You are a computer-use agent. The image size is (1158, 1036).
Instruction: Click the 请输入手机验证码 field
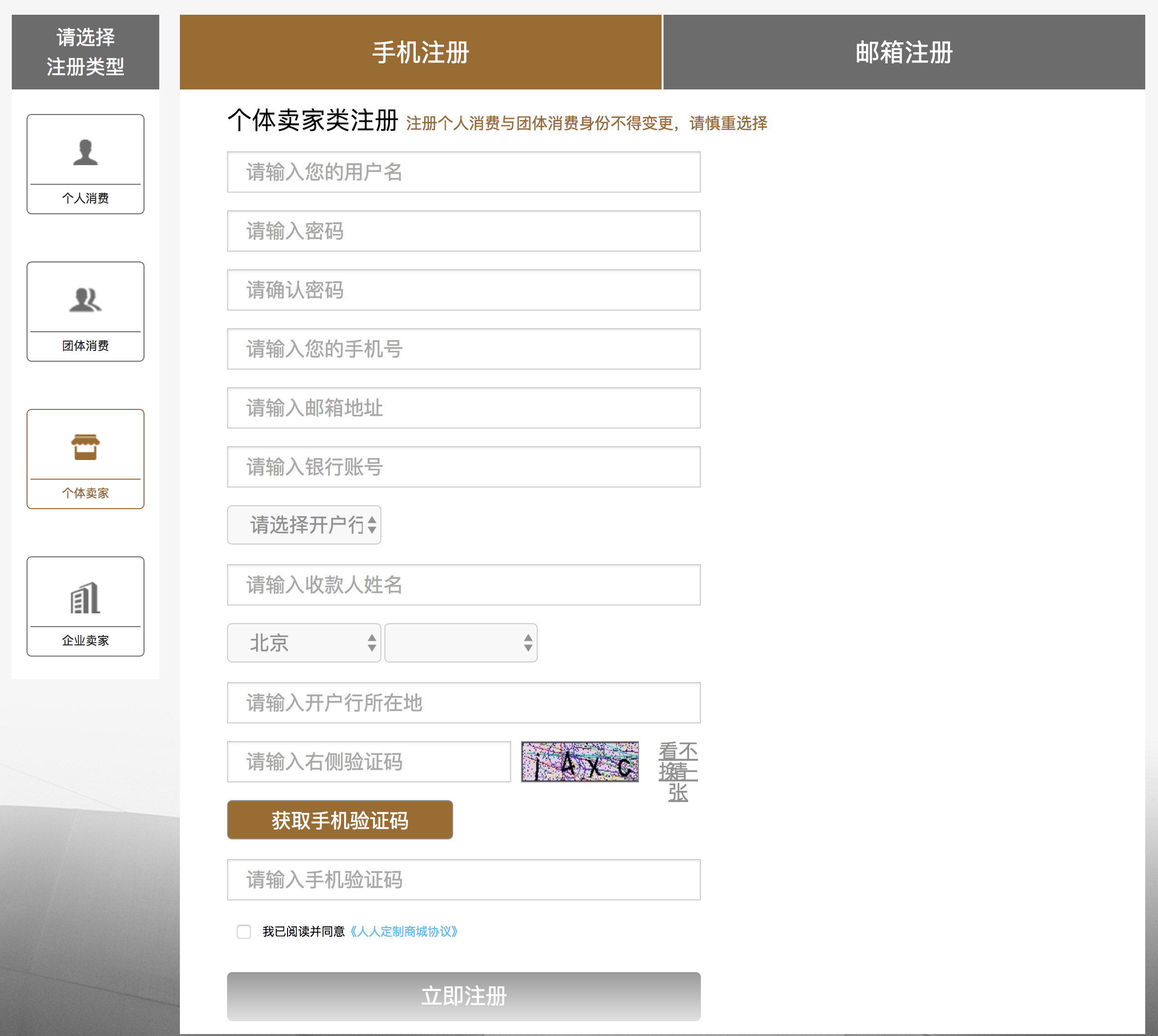pyautogui.click(x=463, y=879)
